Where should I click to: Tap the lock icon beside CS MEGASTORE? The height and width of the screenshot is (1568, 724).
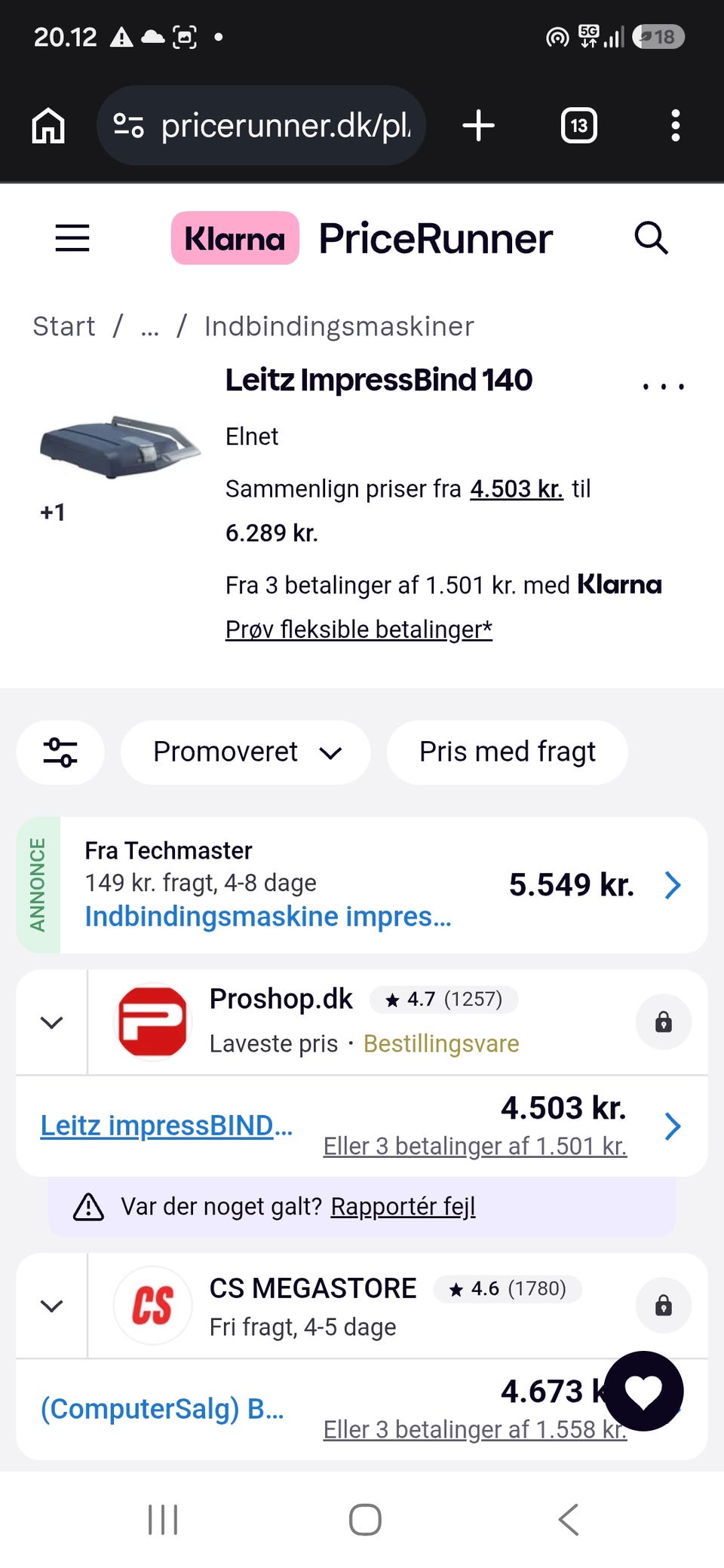664,1305
